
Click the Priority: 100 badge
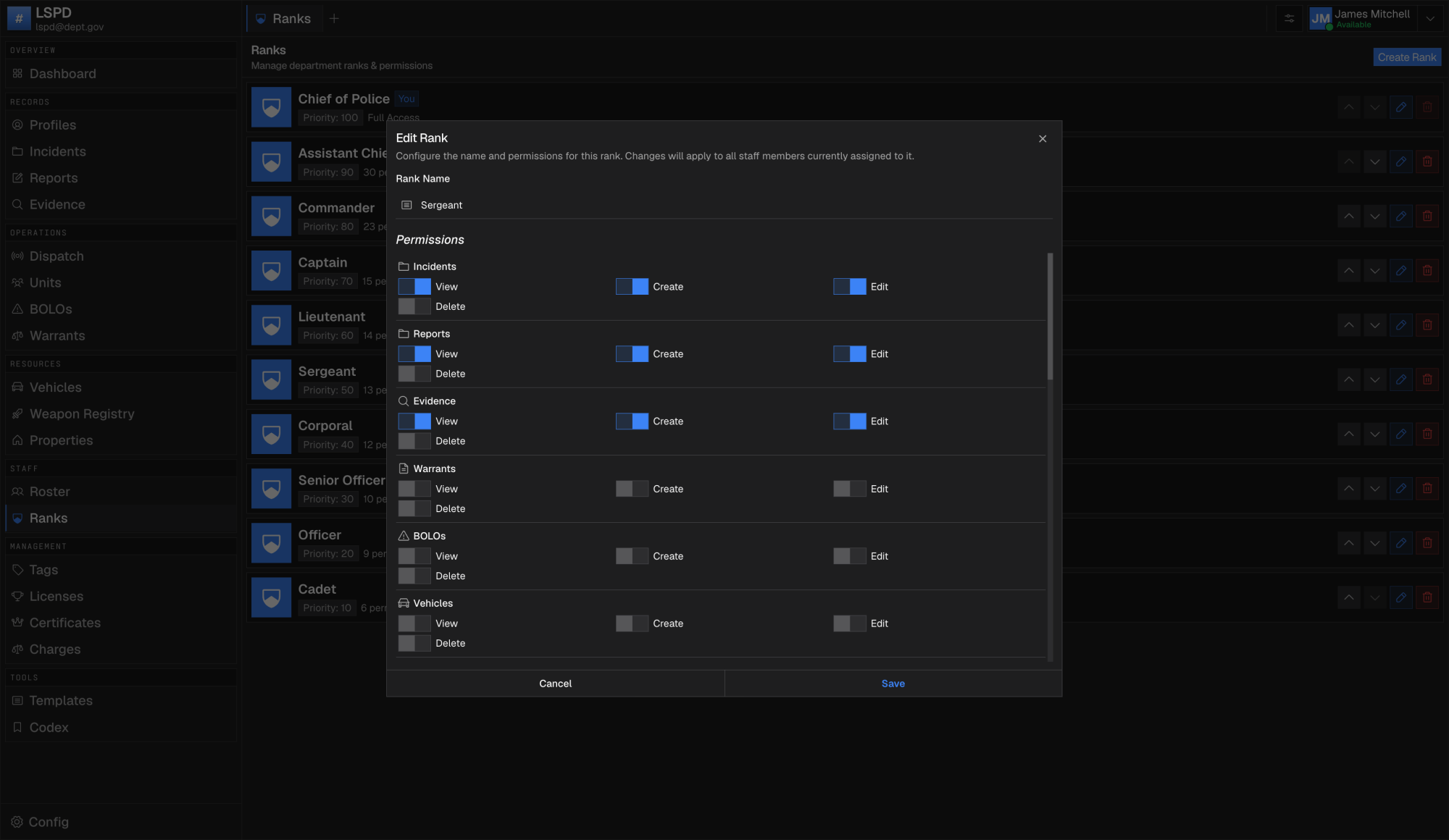coord(330,117)
